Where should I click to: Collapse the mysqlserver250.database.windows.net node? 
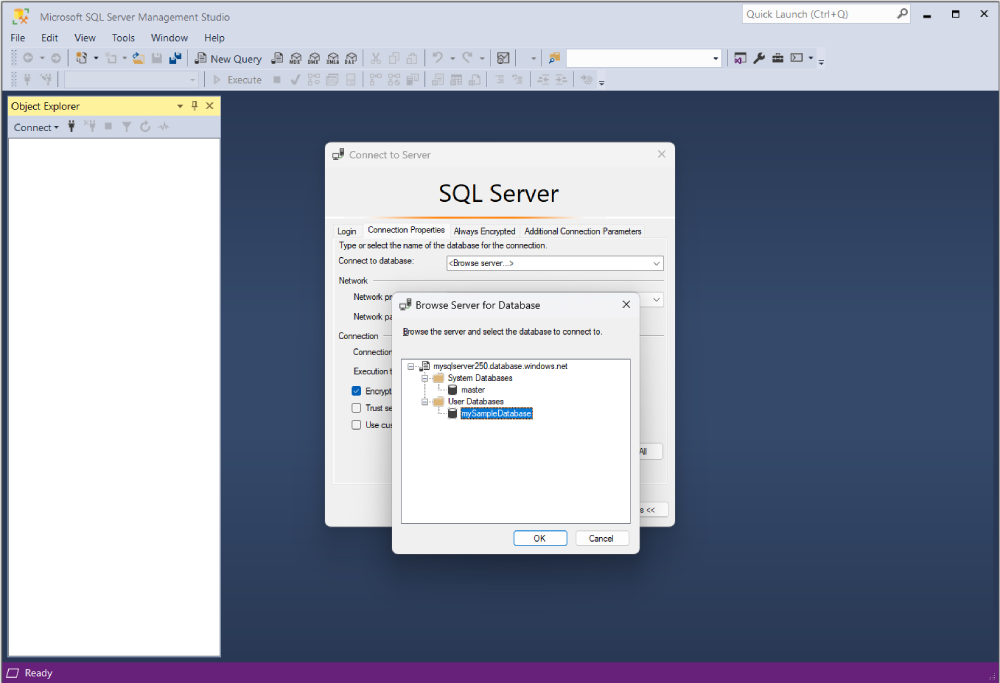(x=411, y=366)
